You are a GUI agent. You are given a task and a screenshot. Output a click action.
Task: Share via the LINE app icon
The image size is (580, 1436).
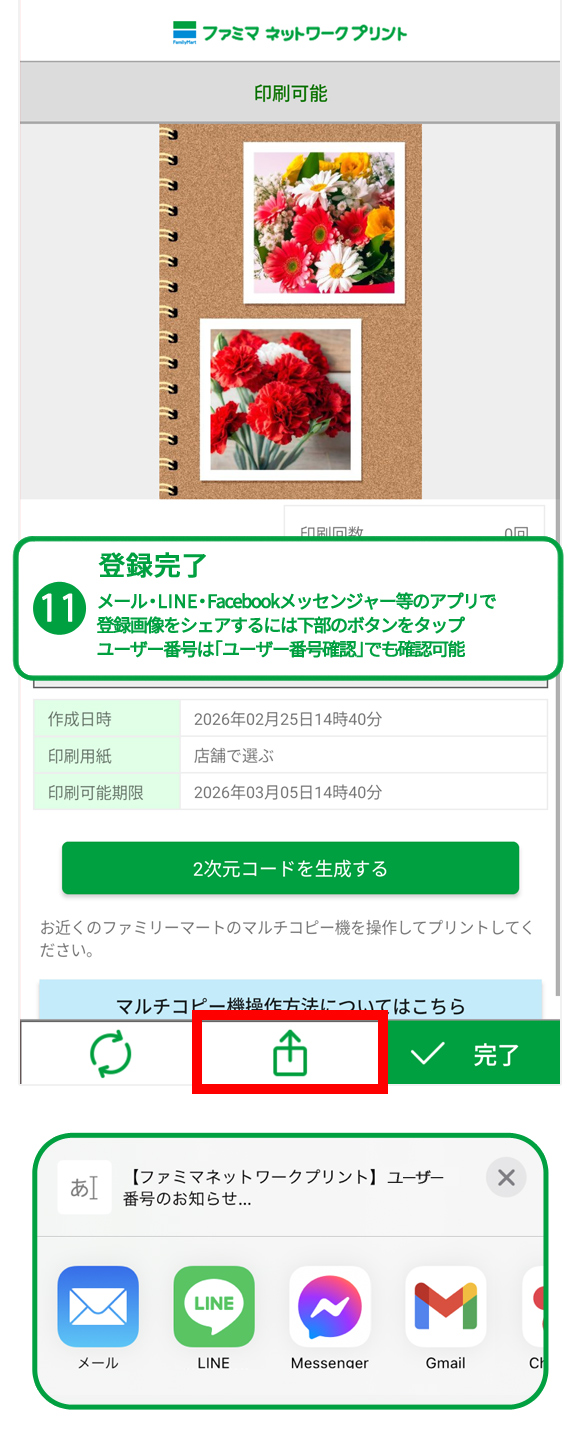click(214, 1306)
